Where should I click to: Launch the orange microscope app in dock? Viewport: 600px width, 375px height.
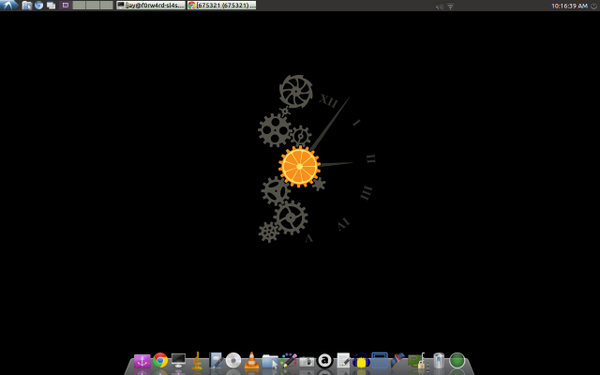pyautogui.click(x=197, y=360)
